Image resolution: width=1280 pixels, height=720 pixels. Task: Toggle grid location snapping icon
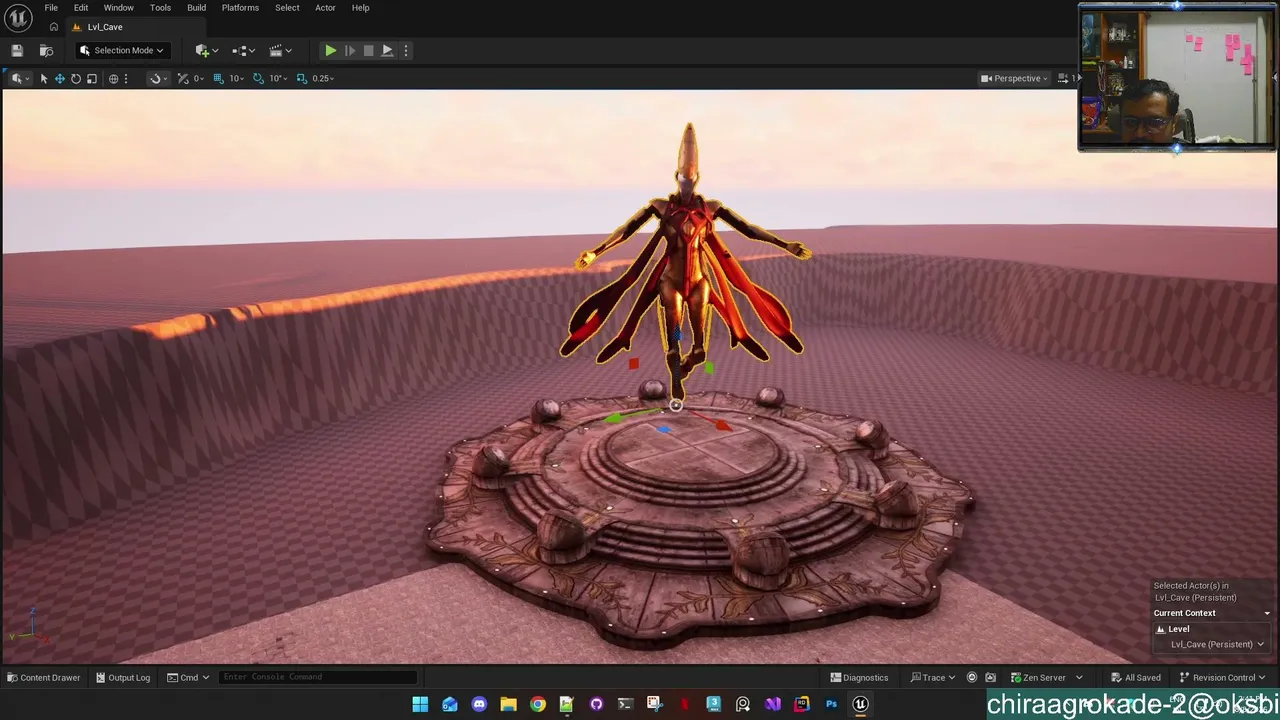coord(218,78)
